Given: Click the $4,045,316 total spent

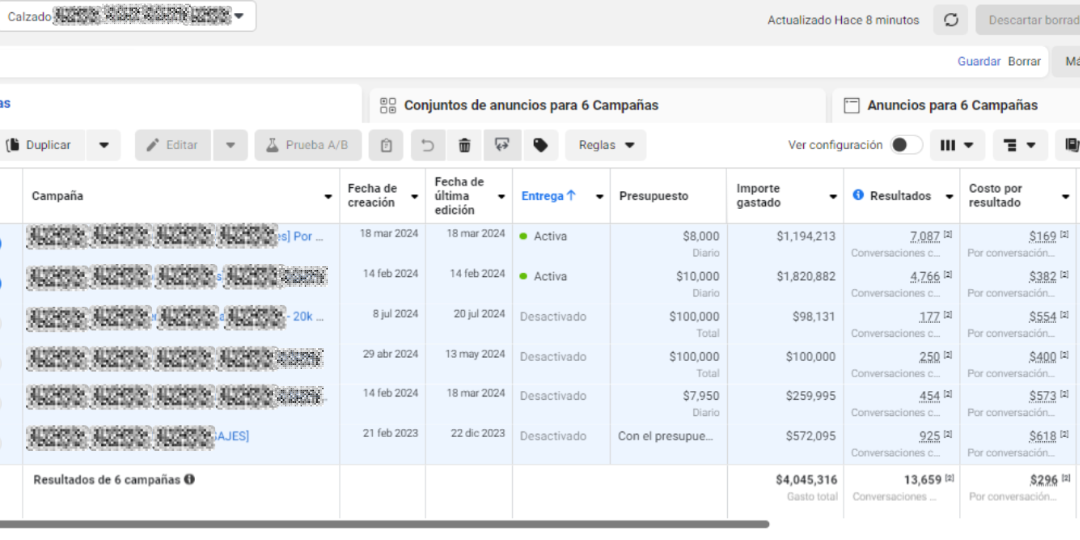Looking at the screenshot, I should [x=806, y=479].
